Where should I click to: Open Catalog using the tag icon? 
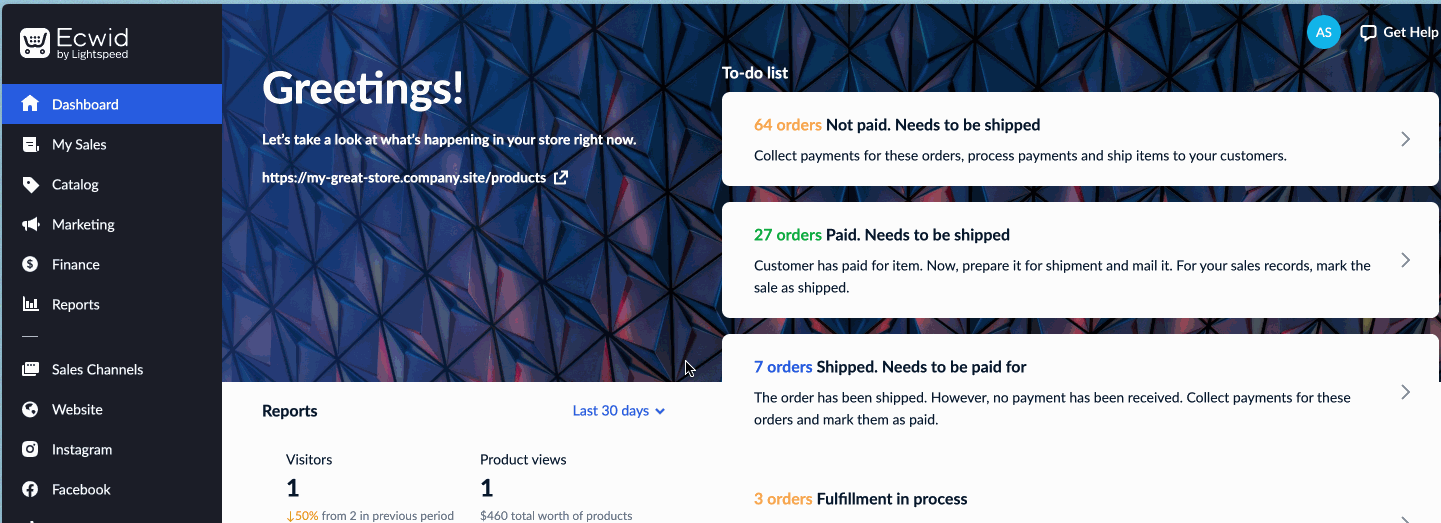click(x=30, y=184)
